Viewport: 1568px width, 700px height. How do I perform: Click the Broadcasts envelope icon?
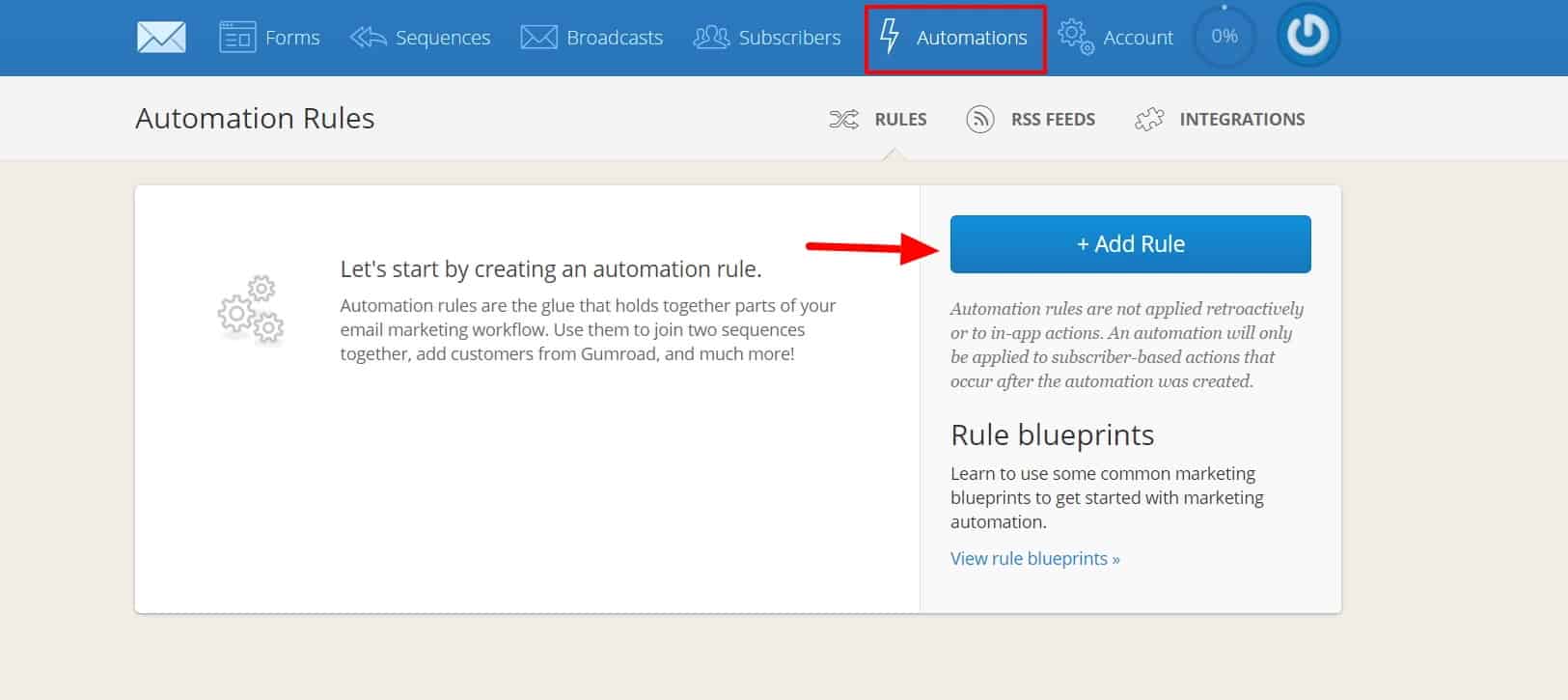(538, 38)
